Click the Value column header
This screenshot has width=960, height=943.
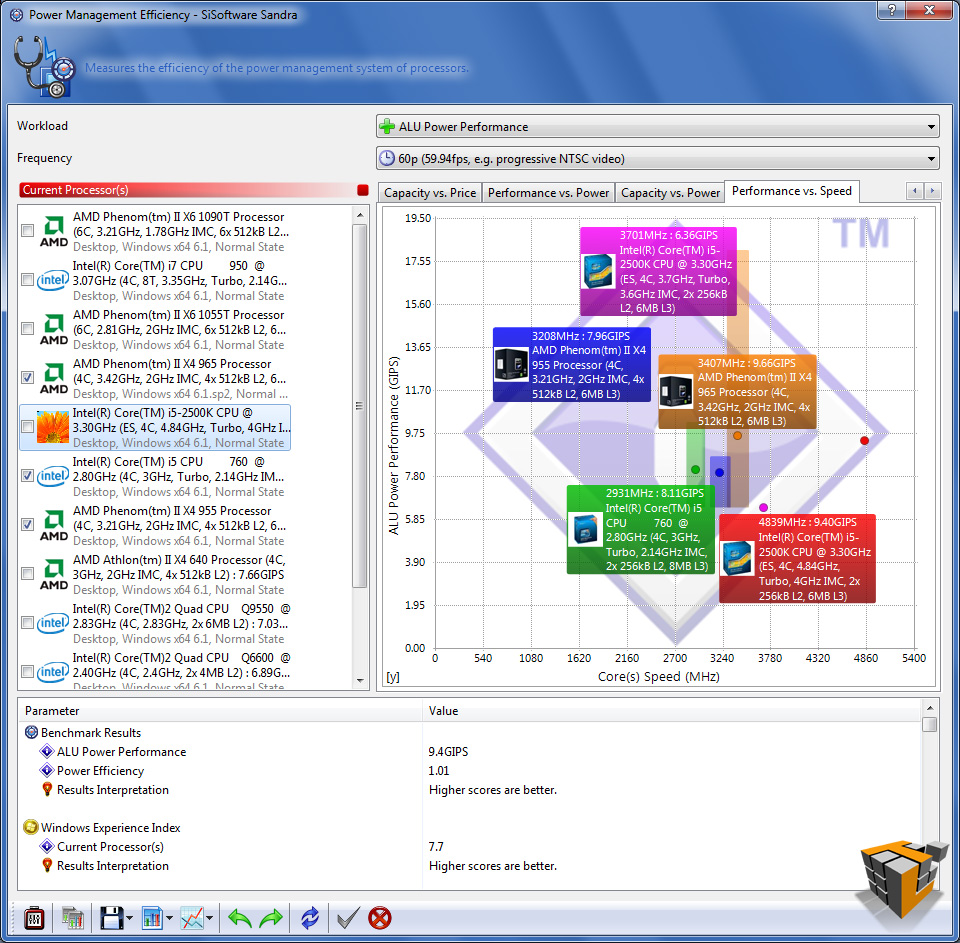(x=672, y=710)
